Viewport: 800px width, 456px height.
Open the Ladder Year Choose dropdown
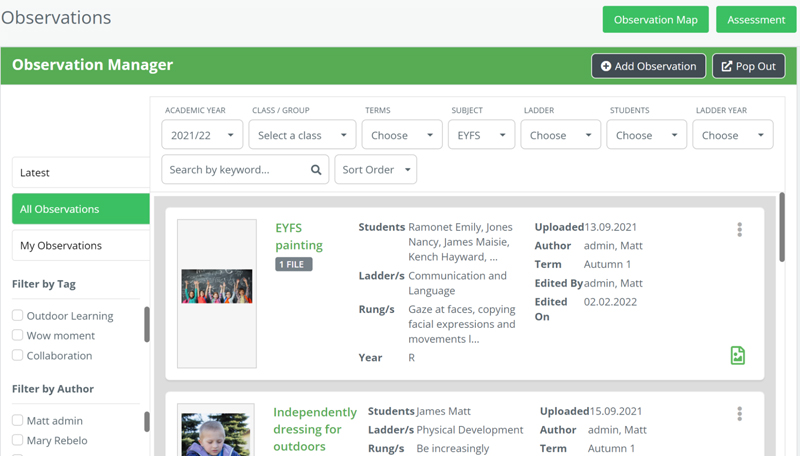(733, 135)
